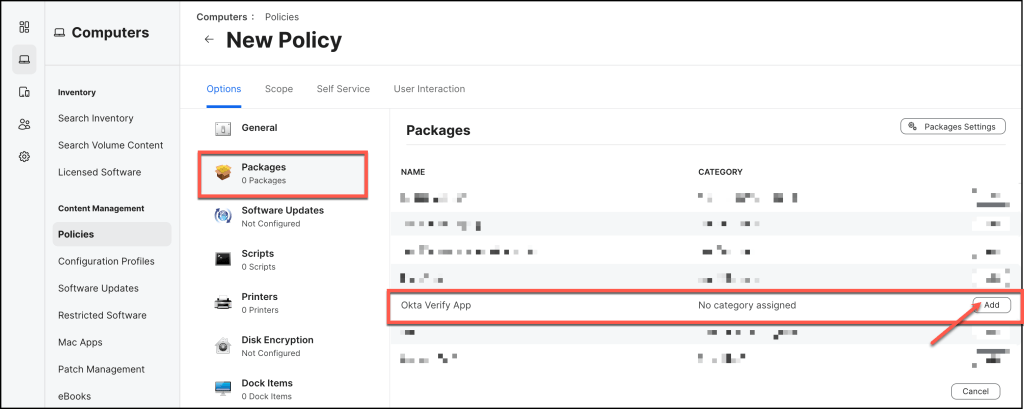The image size is (1024, 409).
Task: Click the back arrow beside New Policy
Action: pyautogui.click(x=209, y=40)
